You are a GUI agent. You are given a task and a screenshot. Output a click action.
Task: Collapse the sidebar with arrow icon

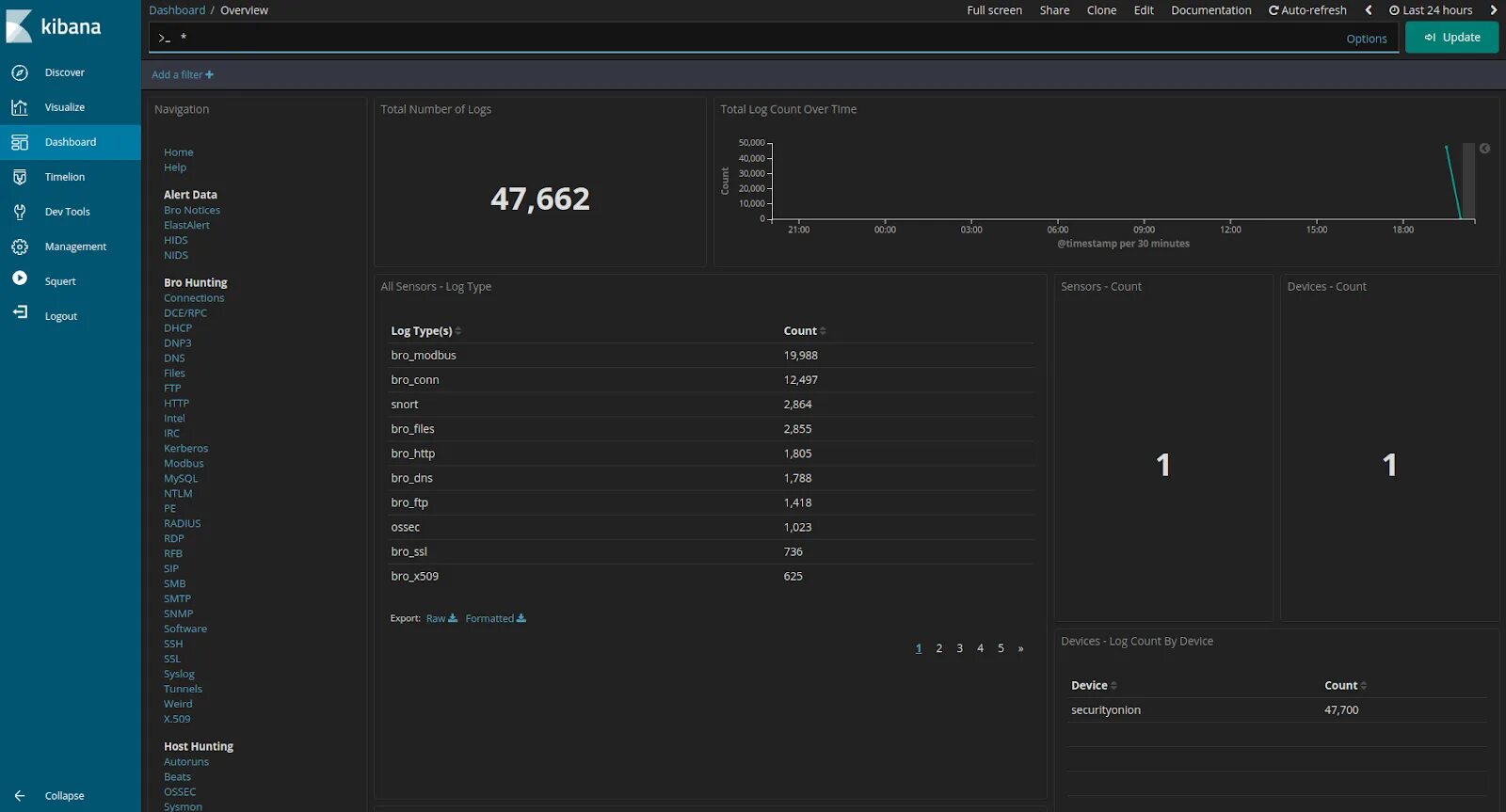(20, 796)
